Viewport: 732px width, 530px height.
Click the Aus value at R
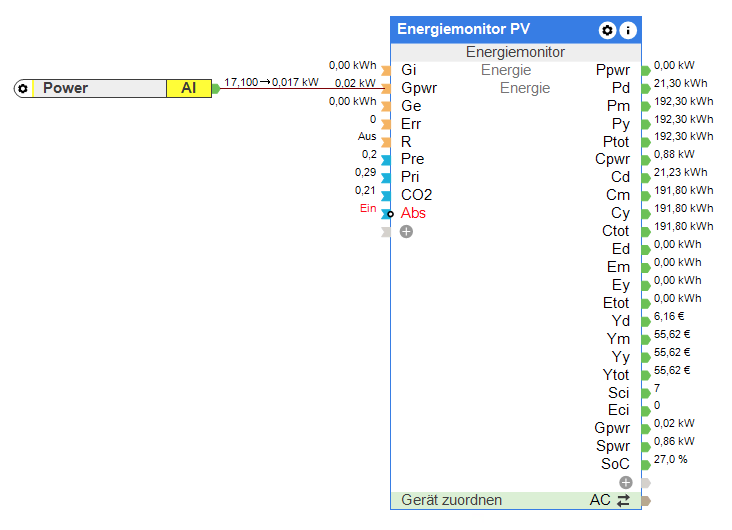click(367, 136)
